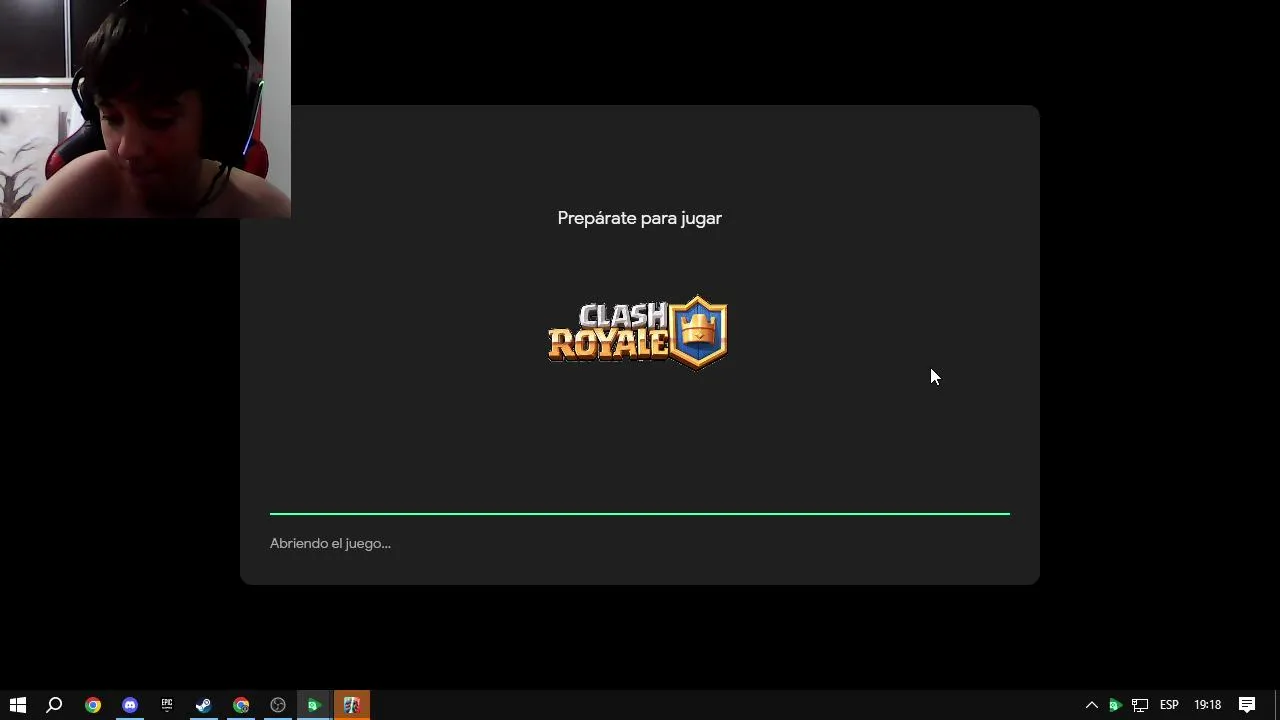This screenshot has width=1280, height=720.
Task: Open Epic Games Launcher taskbar icon
Action: pyautogui.click(x=166, y=705)
